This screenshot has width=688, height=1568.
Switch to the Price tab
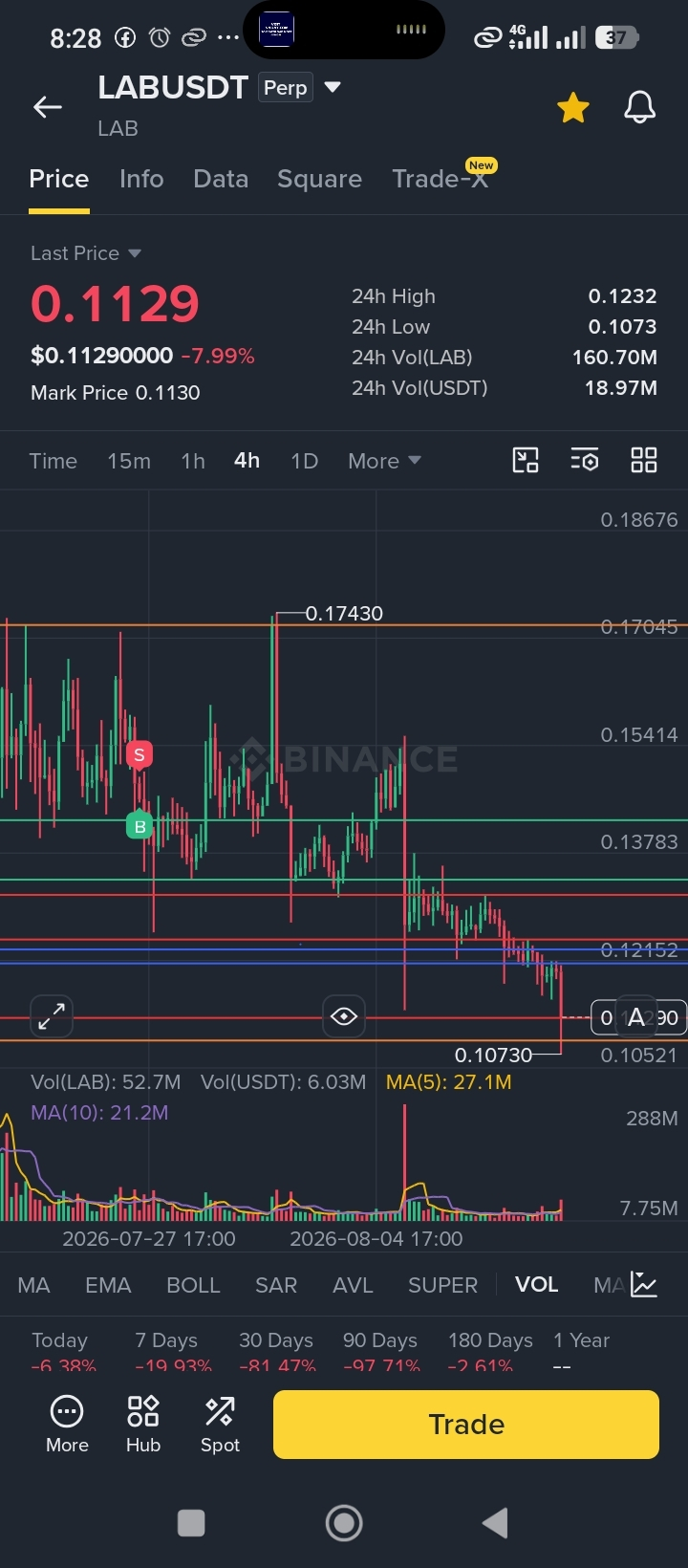click(x=59, y=179)
